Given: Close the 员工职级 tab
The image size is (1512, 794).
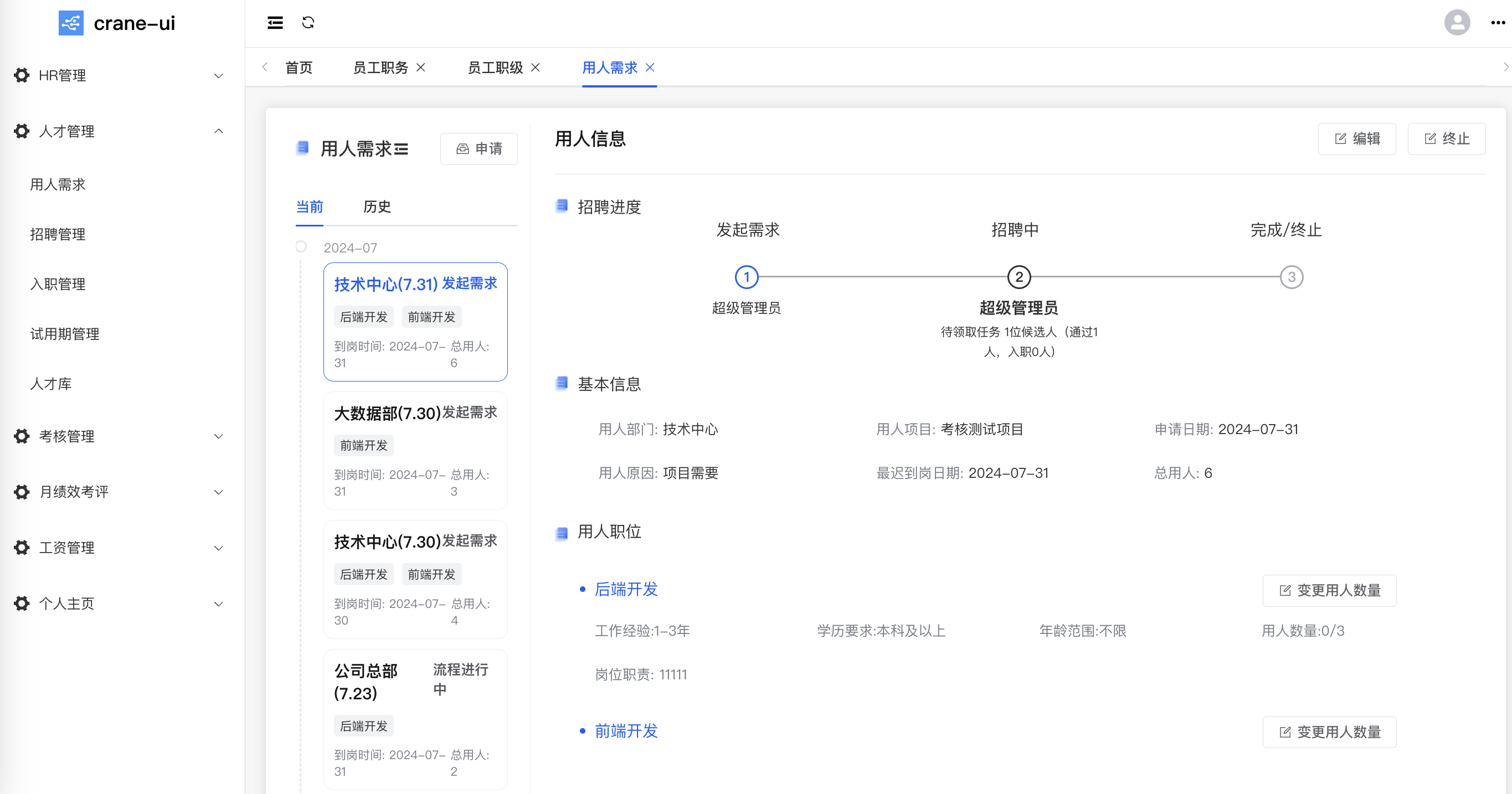Looking at the screenshot, I should (536, 68).
